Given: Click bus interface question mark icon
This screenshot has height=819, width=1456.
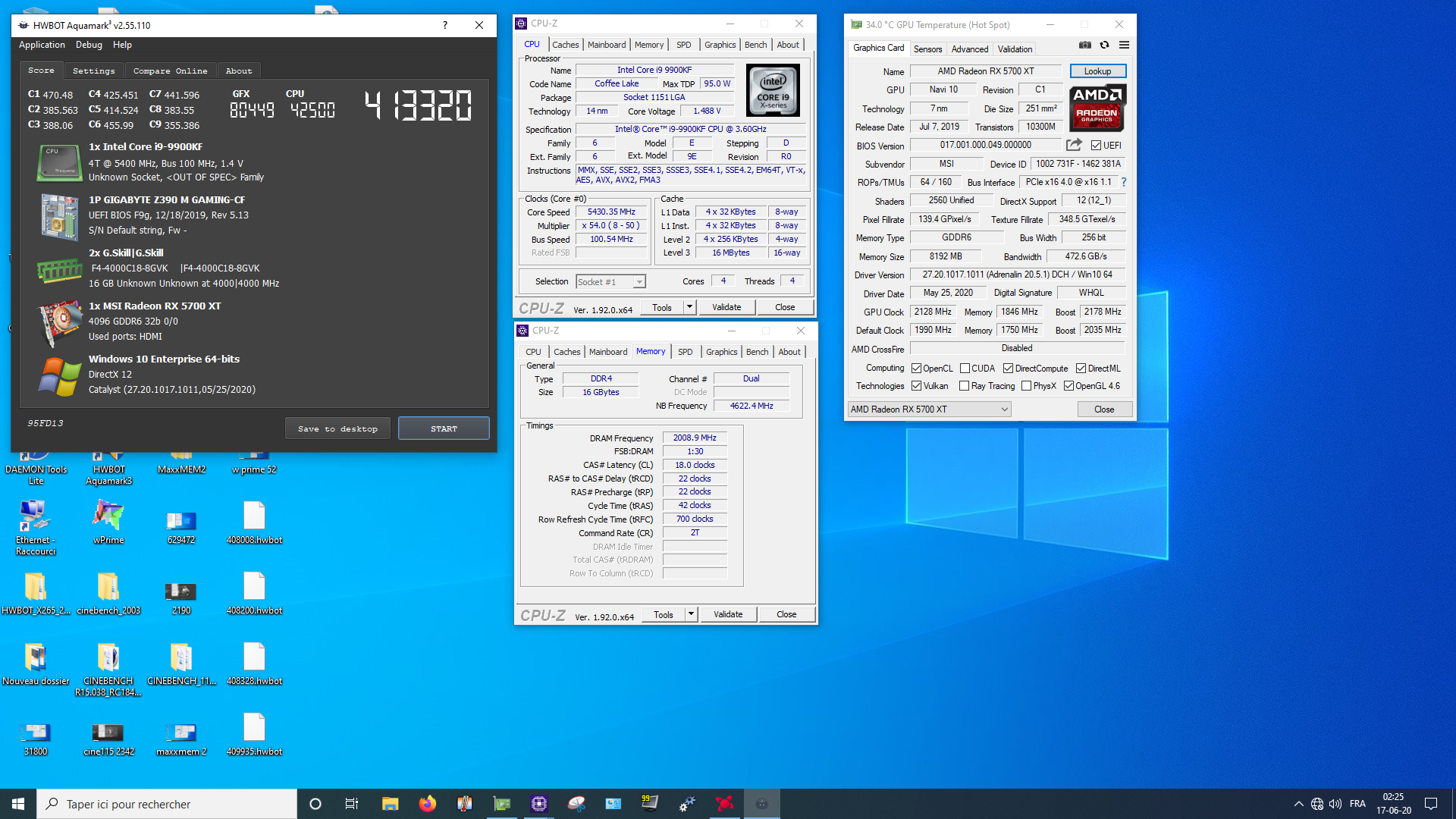Looking at the screenshot, I should coord(1124,182).
